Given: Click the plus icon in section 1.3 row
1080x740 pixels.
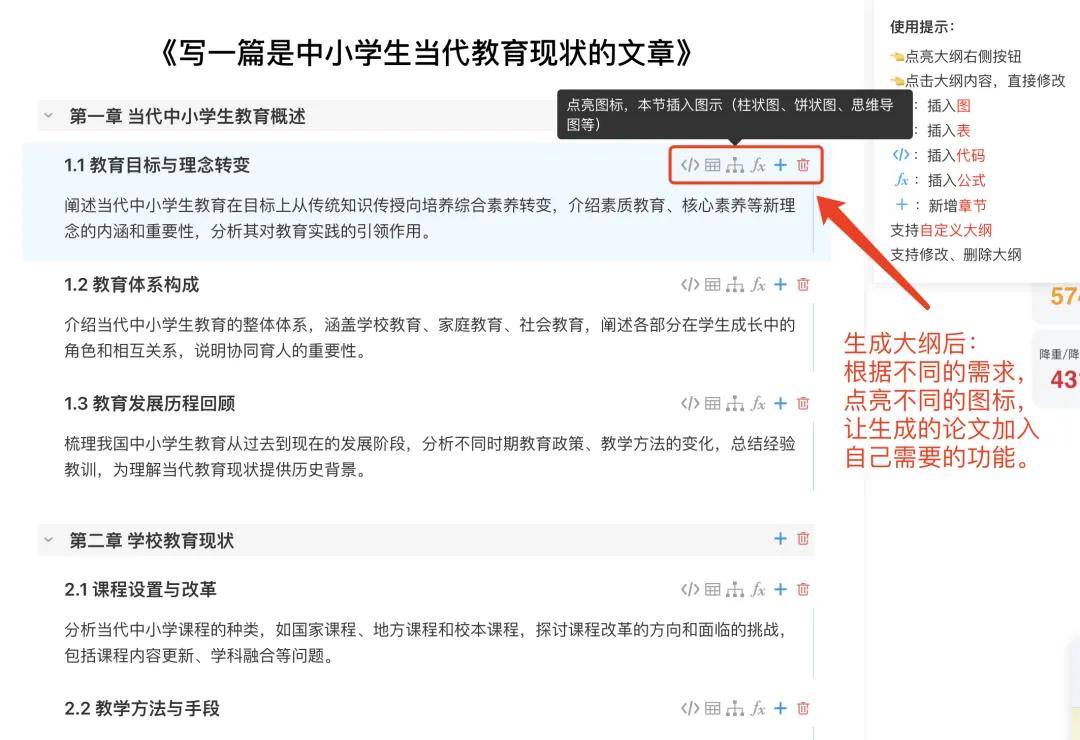Looking at the screenshot, I should pos(780,403).
